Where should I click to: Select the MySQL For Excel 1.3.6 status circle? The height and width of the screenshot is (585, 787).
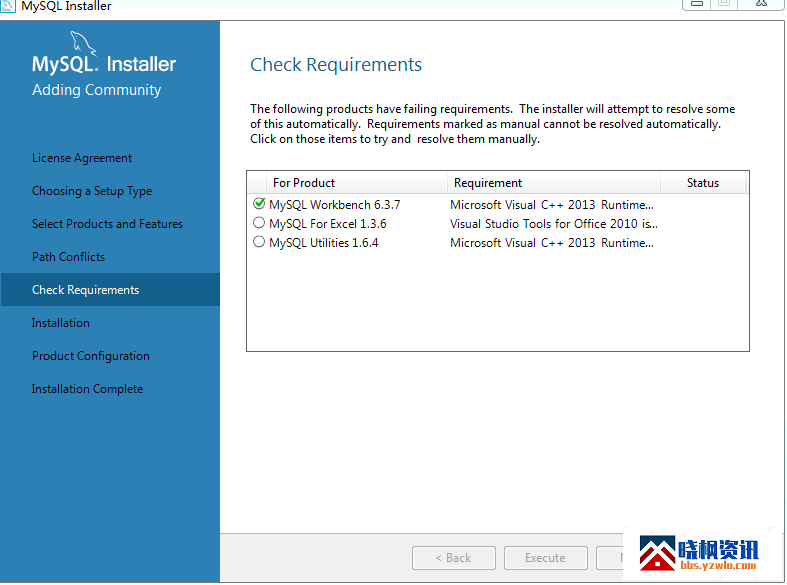click(x=259, y=223)
